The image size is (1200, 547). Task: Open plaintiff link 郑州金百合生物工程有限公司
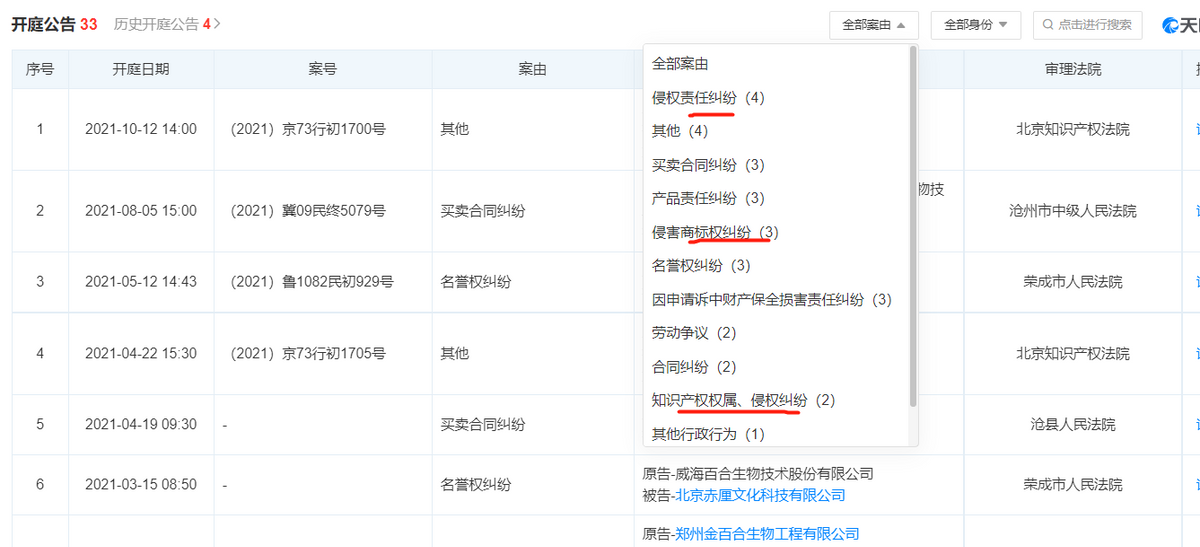767,534
